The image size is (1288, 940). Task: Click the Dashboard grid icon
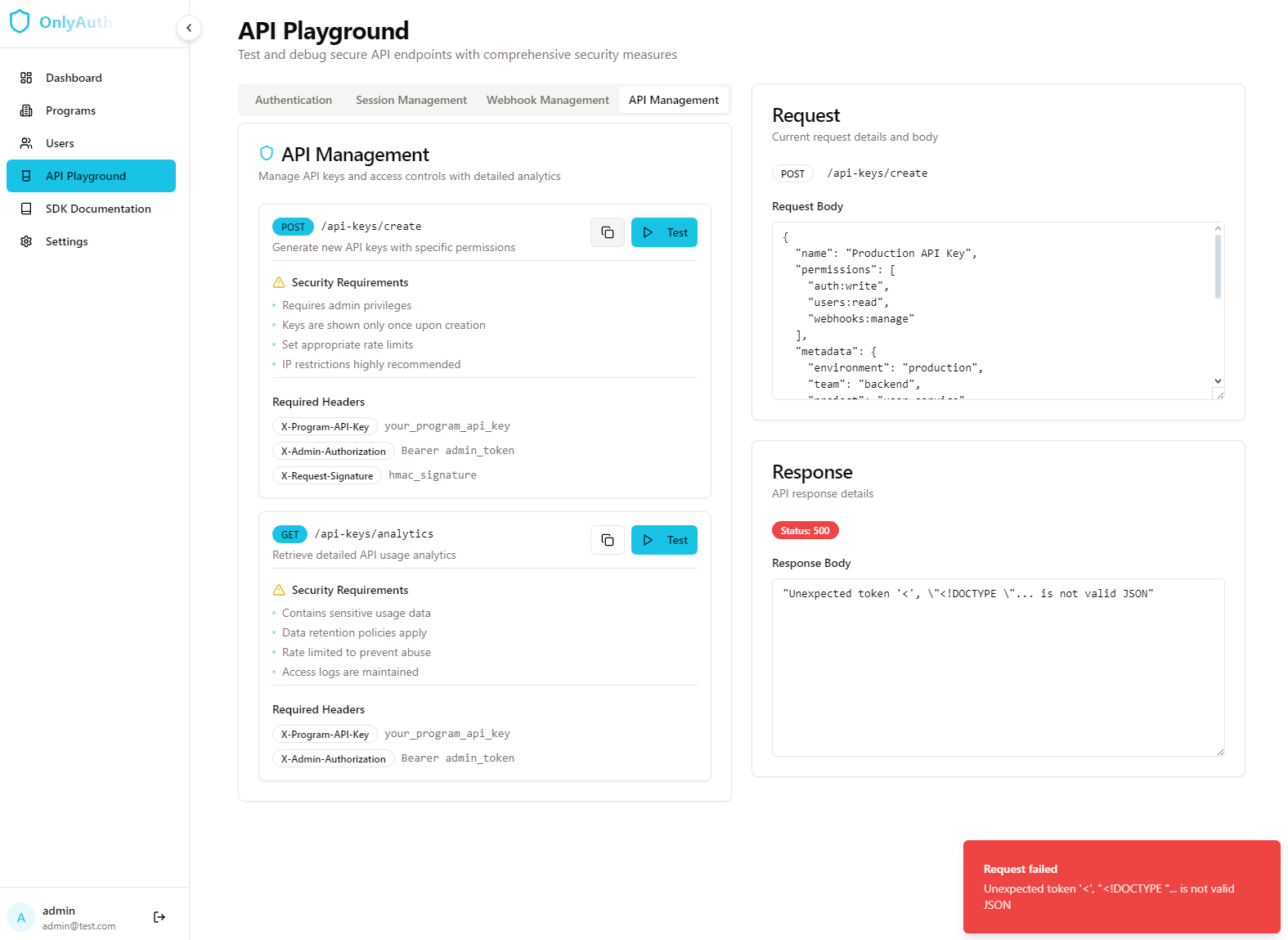pyautogui.click(x=26, y=78)
